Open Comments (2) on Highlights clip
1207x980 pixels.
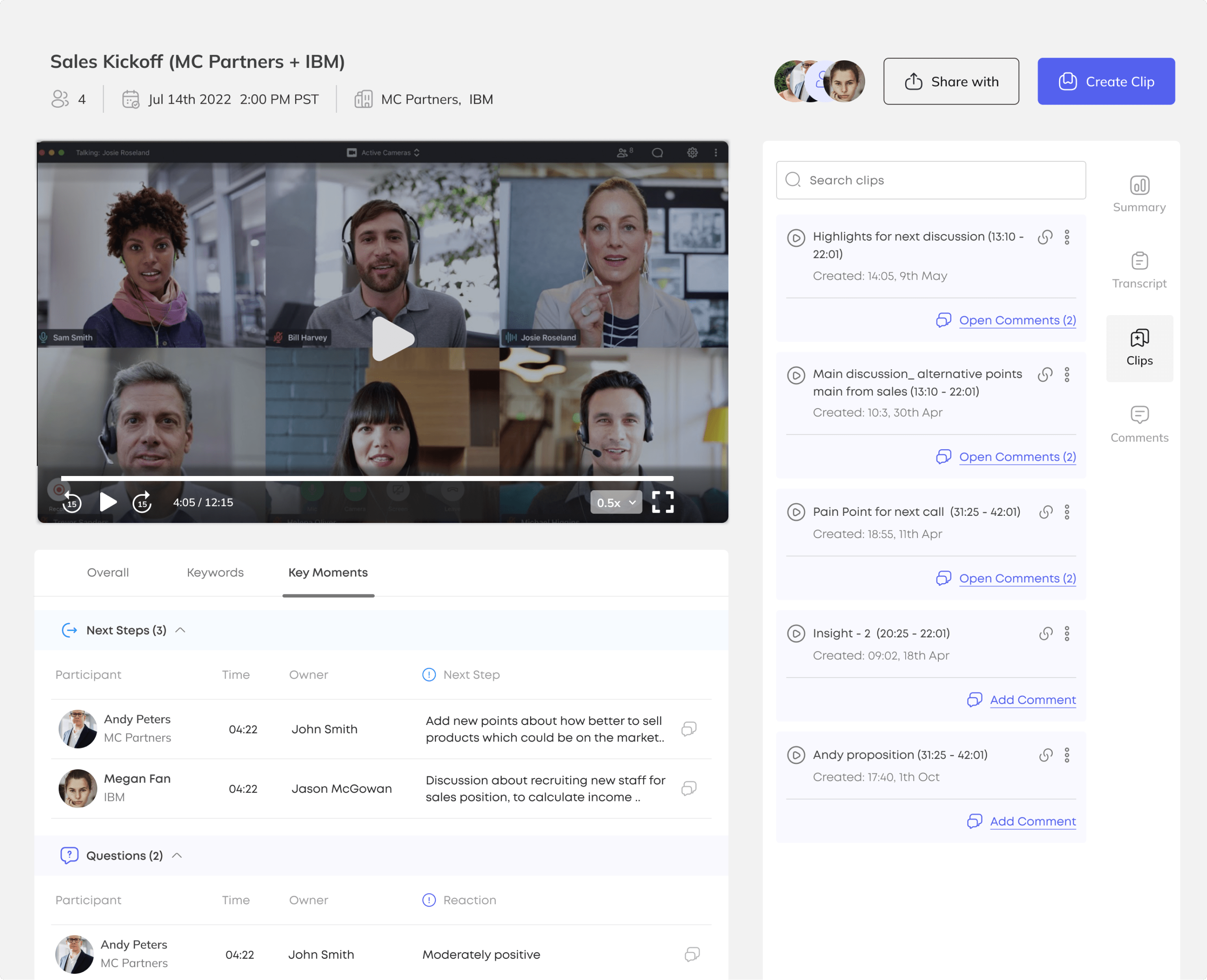click(1006, 320)
